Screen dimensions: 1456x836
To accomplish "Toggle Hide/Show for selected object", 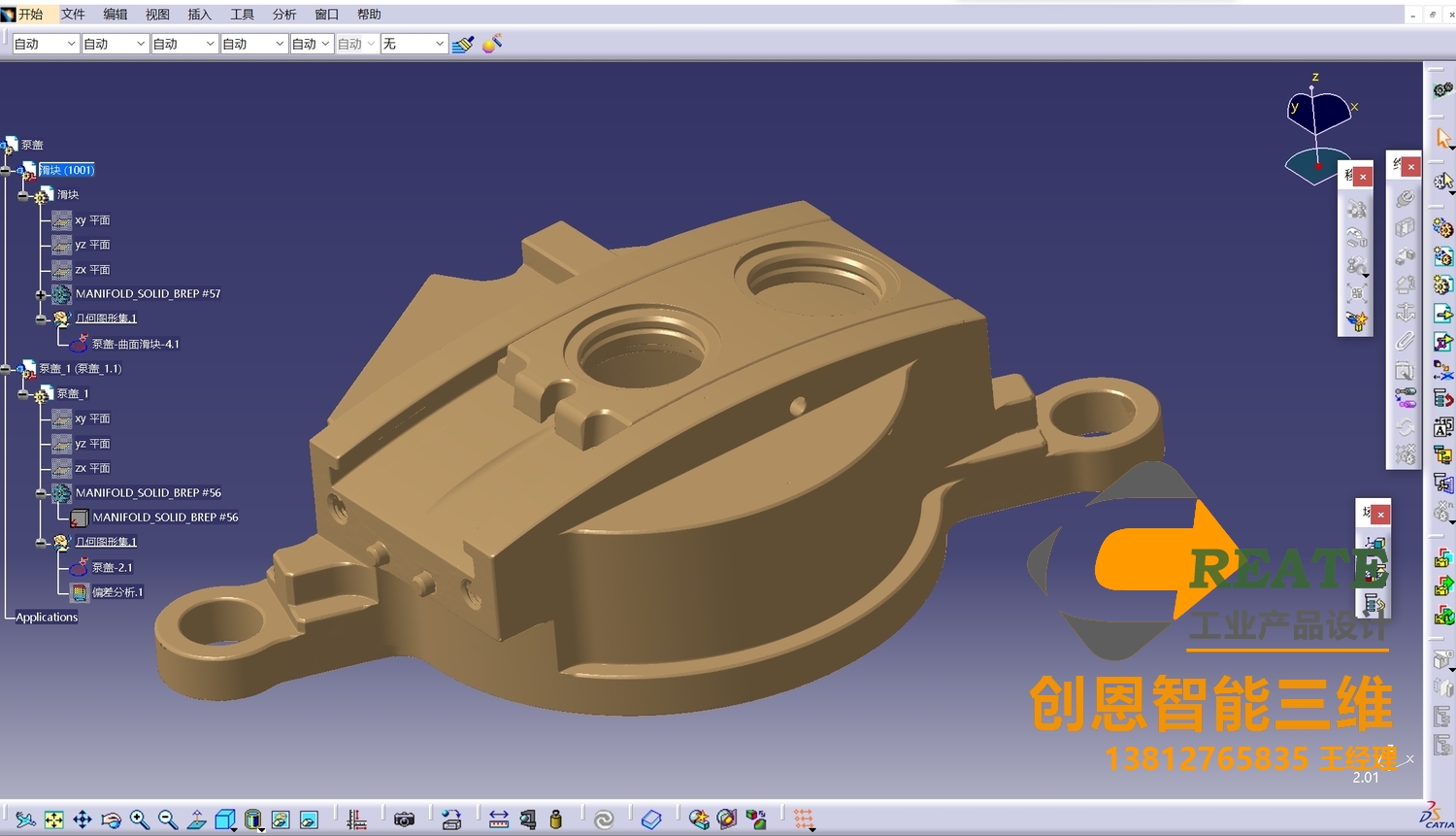I will (281, 819).
